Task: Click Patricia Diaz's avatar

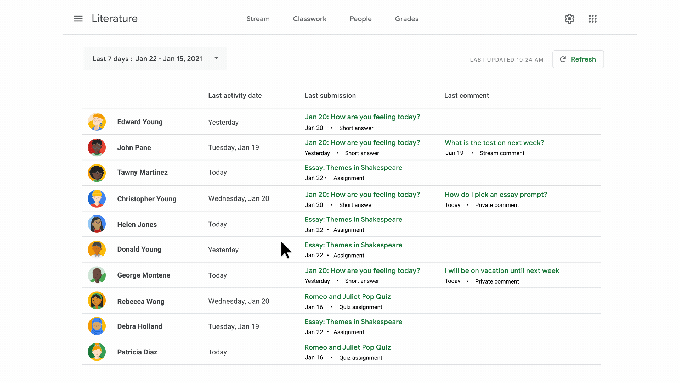Action: pyautogui.click(x=97, y=352)
